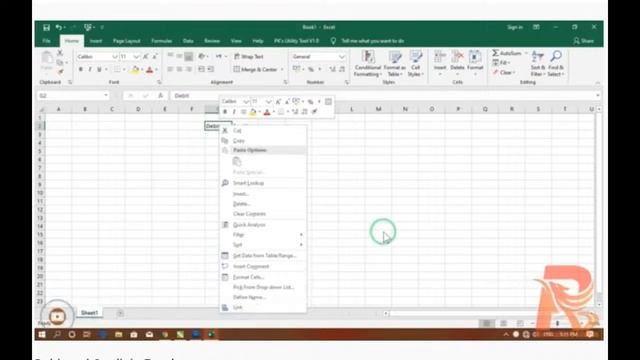Viewport: 640px width, 360px height.
Task: Open Find & Select menu
Action: 556,64
